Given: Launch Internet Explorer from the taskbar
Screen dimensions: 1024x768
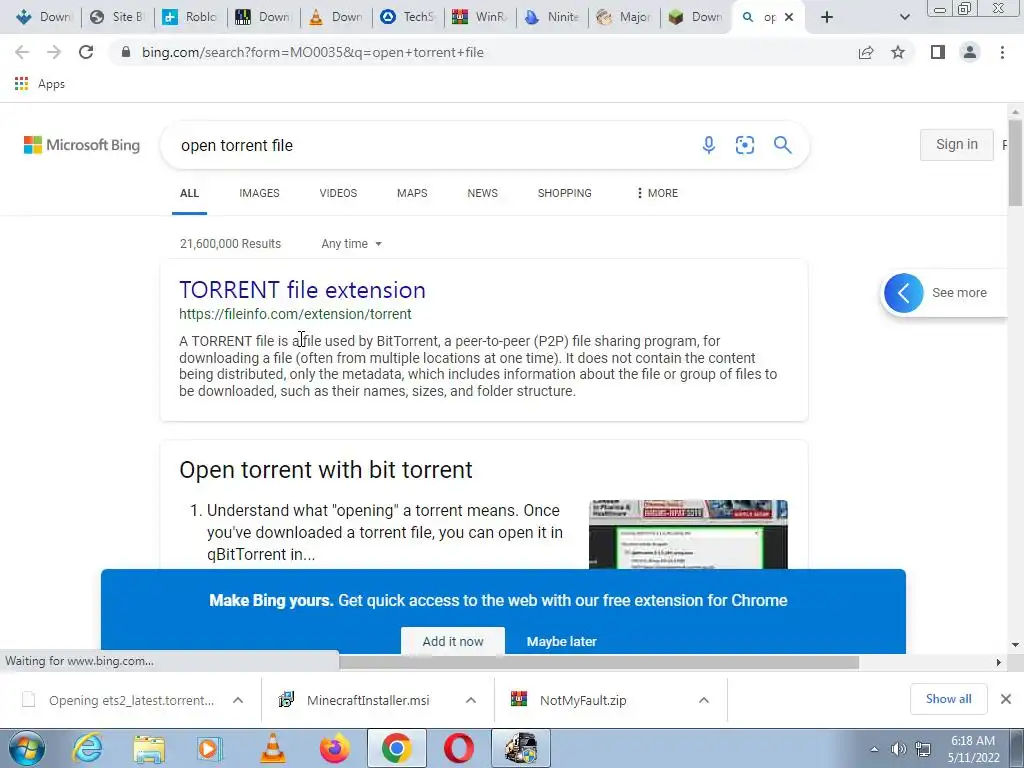Looking at the screenshot, I should click(x=88, y=748).
